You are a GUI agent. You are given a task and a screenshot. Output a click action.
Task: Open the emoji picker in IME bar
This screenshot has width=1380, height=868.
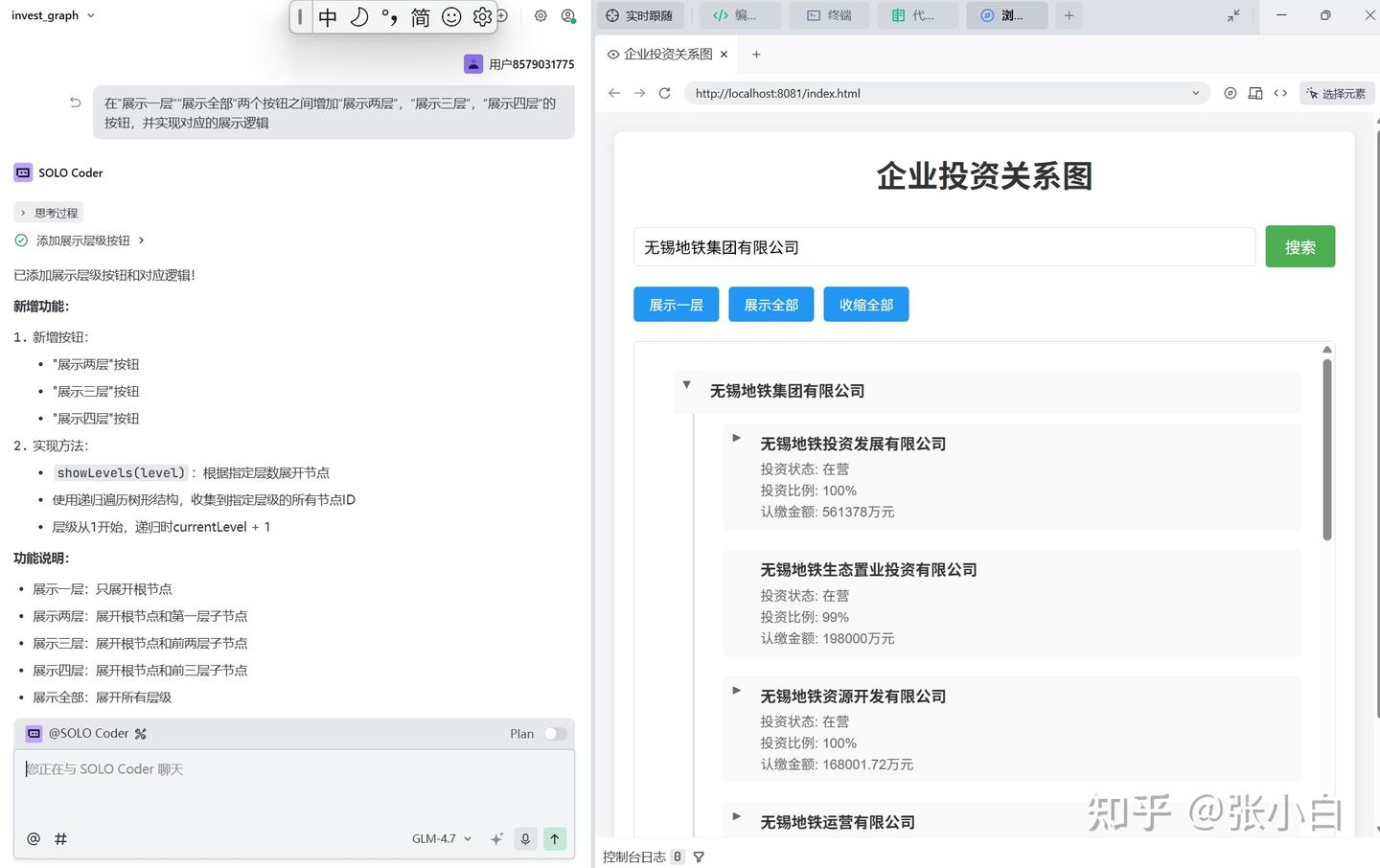pos(451,16)
